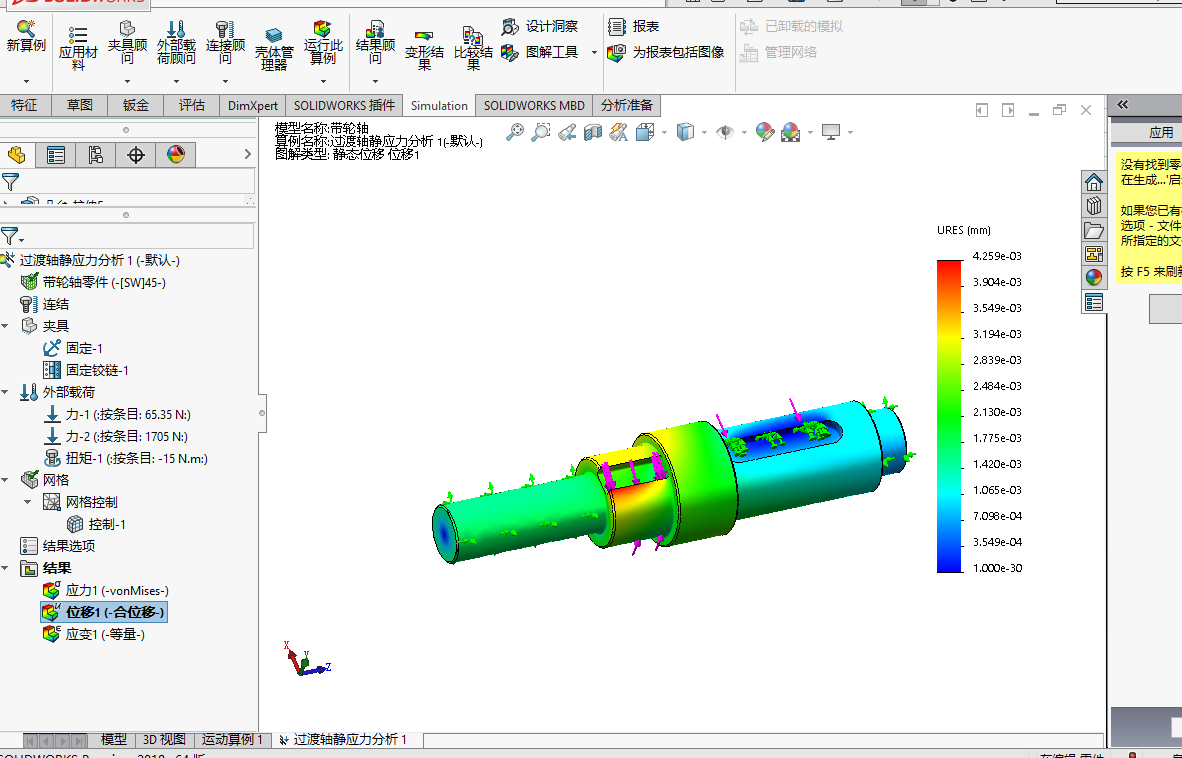Click Zoom to Area icon in view toolbar

540,133
